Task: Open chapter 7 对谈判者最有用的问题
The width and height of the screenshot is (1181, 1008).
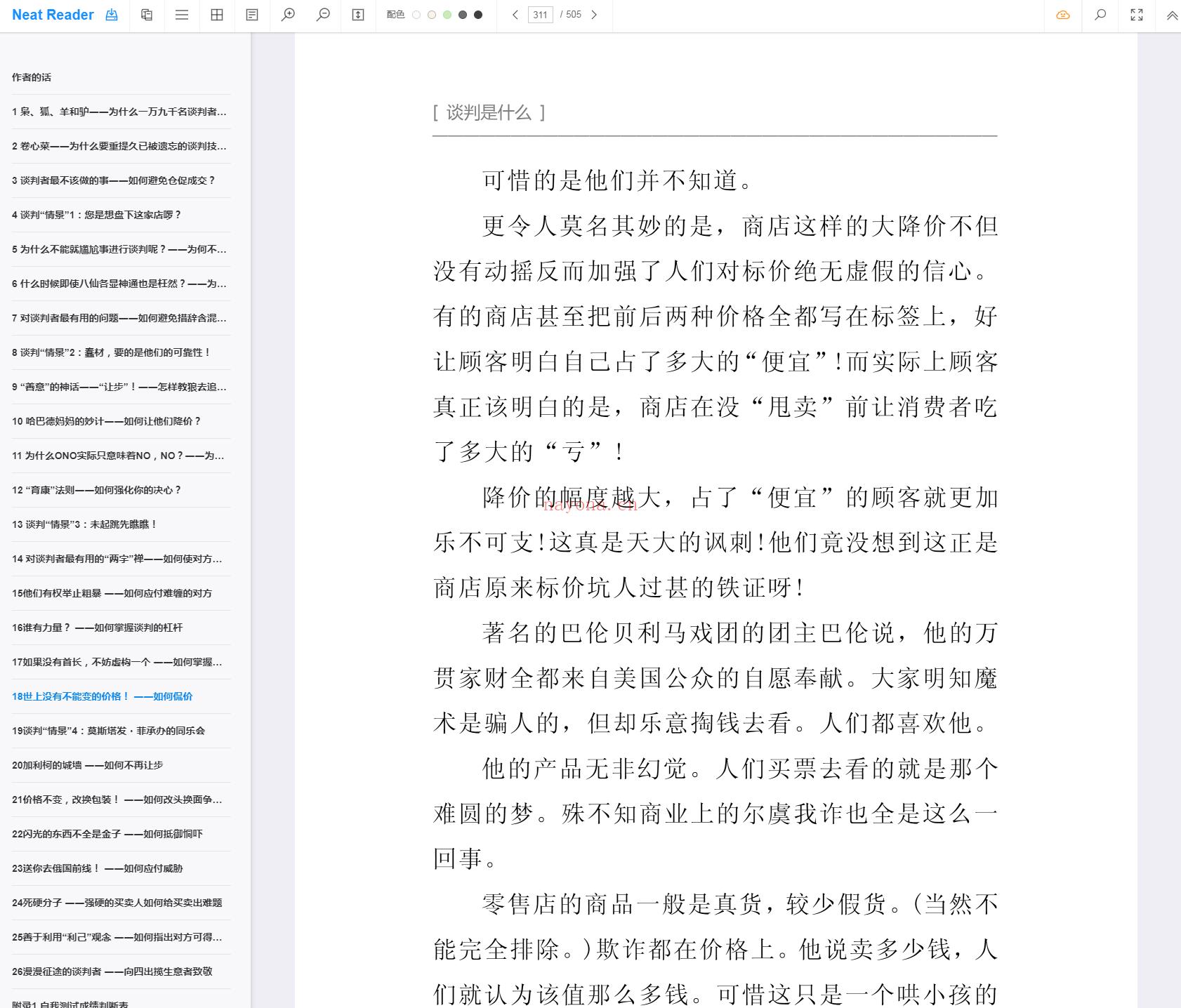Action: click(119, 318)
